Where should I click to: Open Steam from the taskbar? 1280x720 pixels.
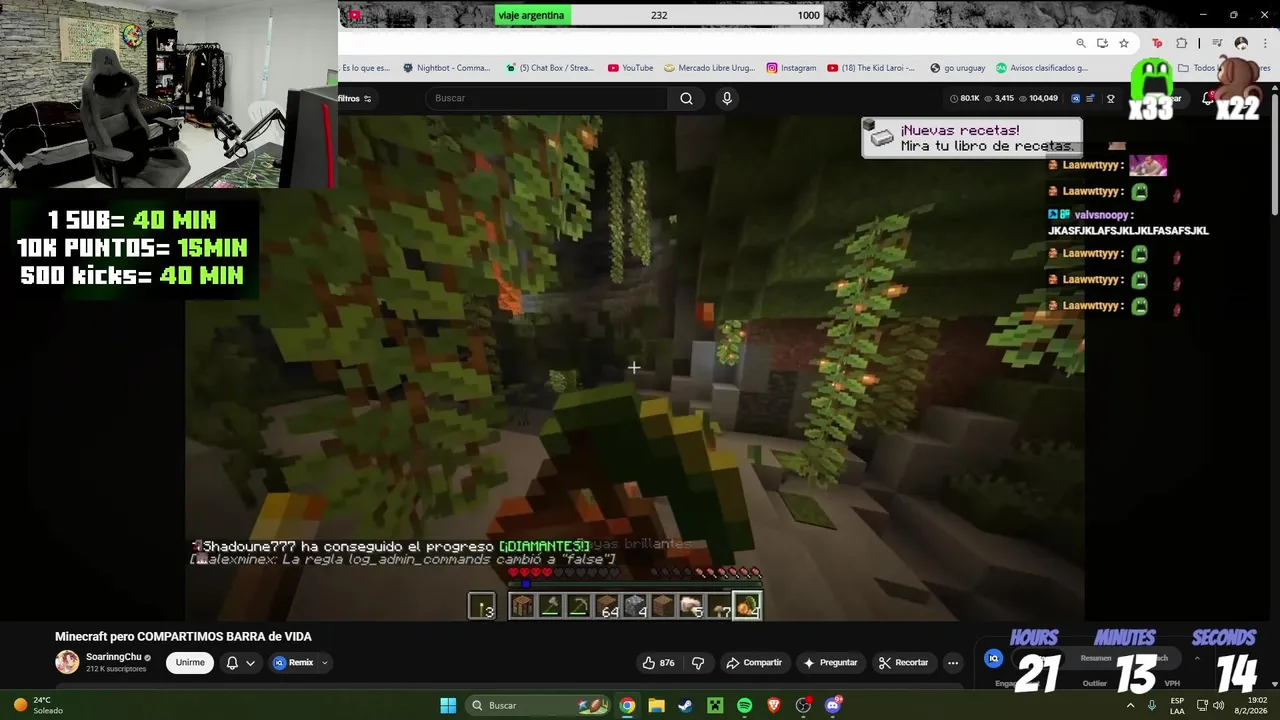[685, 705]
